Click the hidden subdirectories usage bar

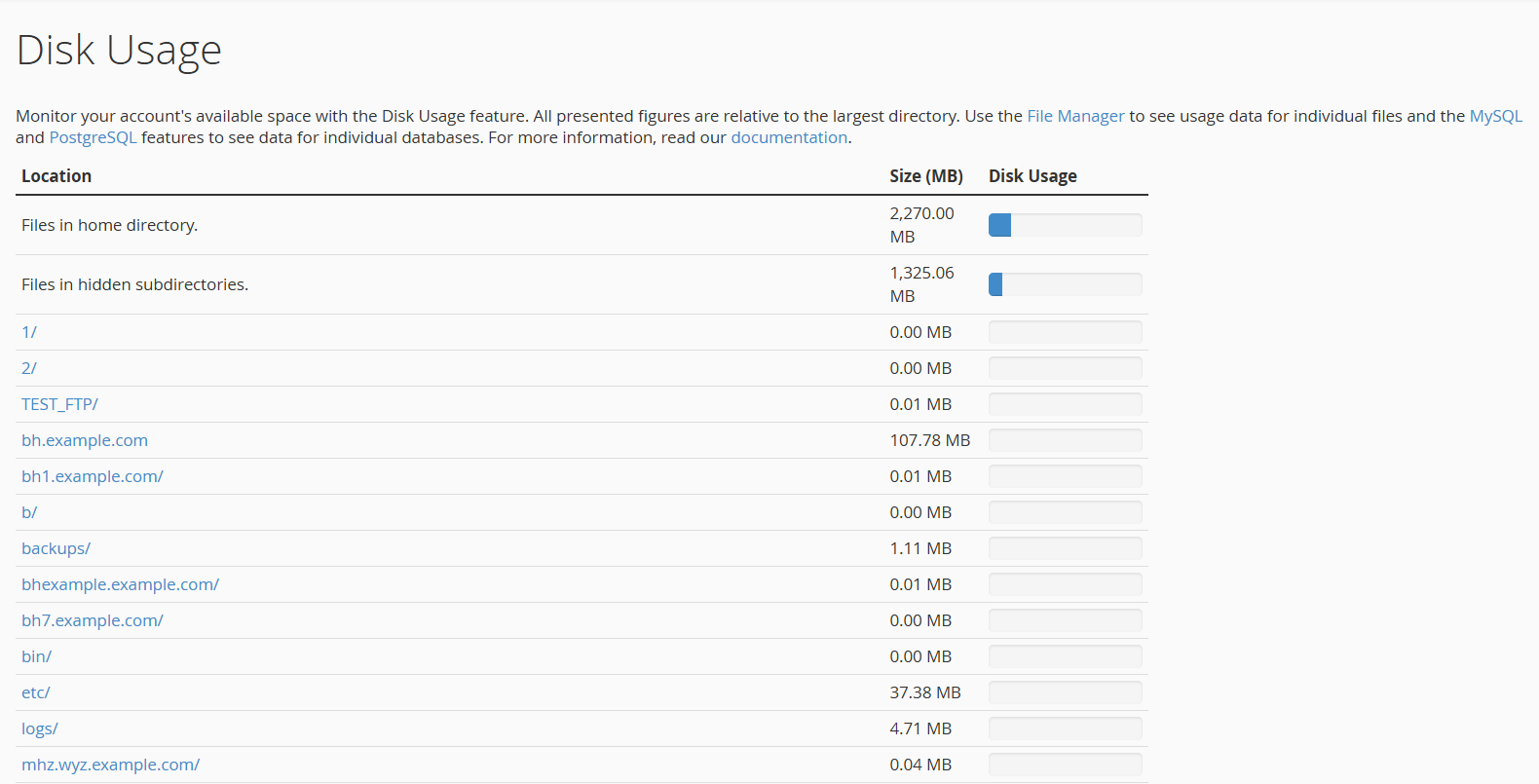tap(1065, 284)
